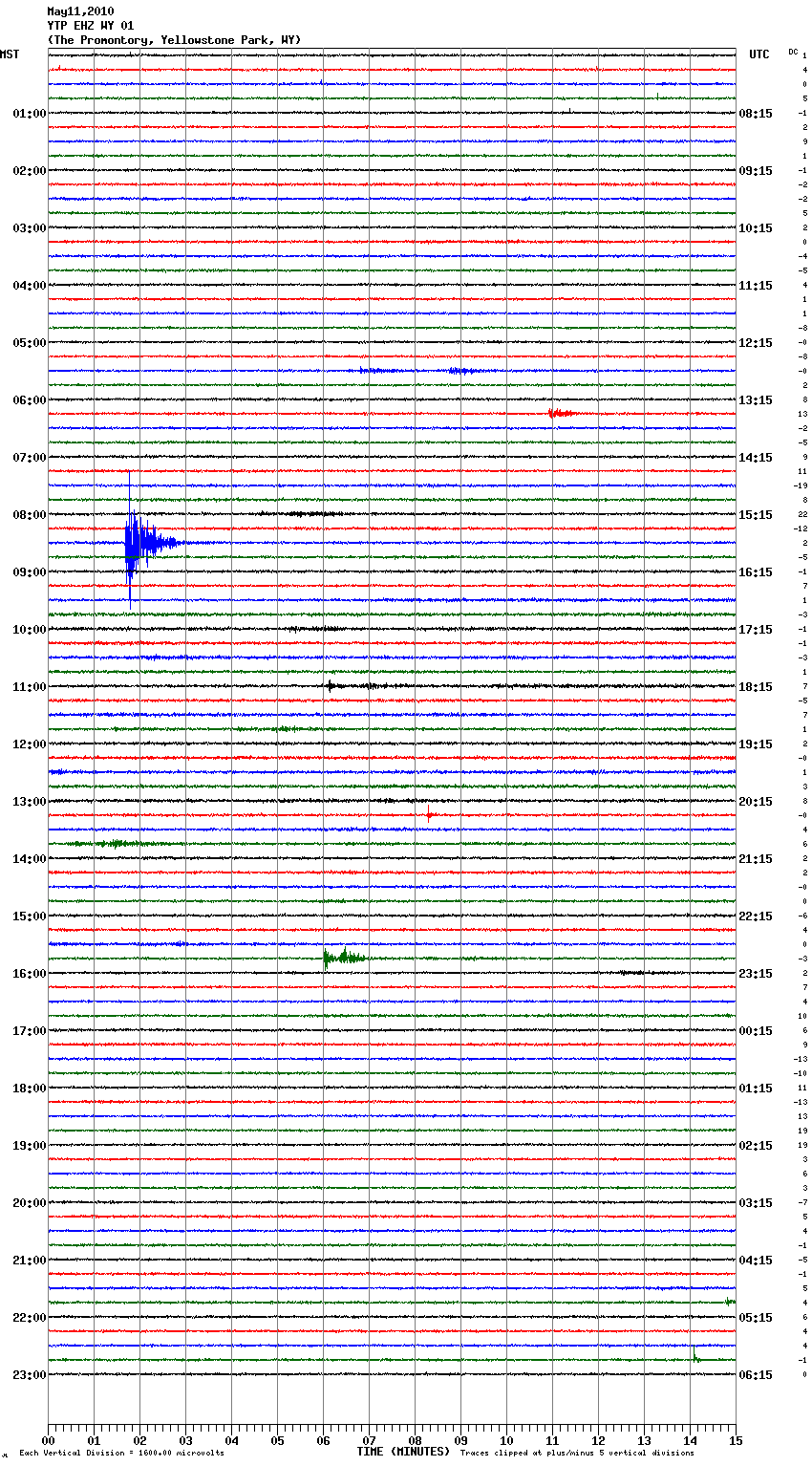
Task: Click the vertical division 1600.00 microvolts note
Action: pos(122,1454)
